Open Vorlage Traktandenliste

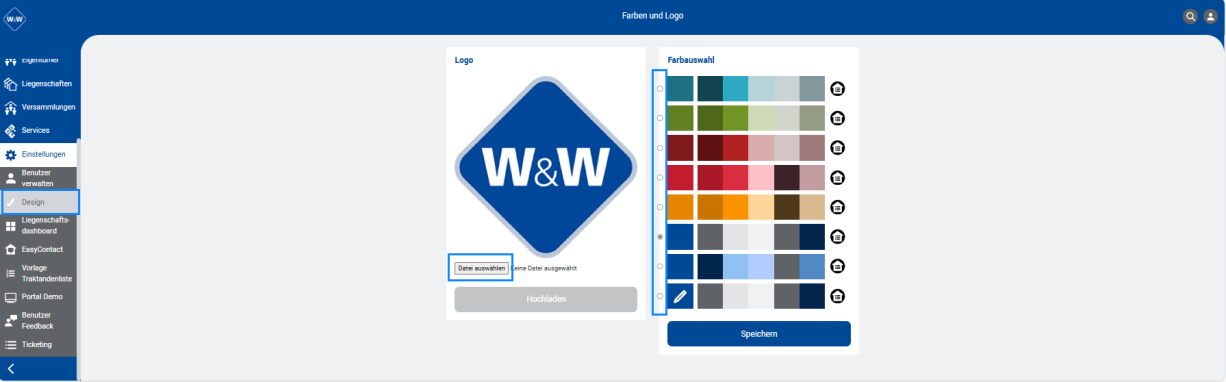click(39, 273)
